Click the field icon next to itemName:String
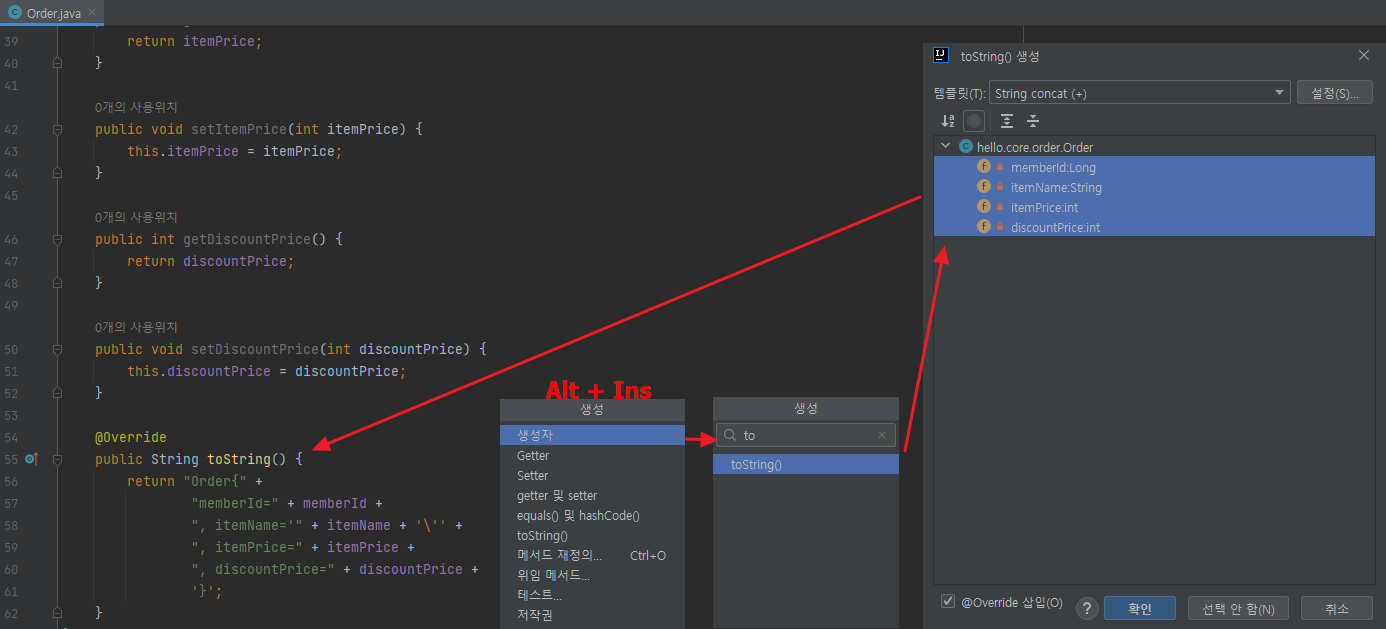 coord(984,187)
